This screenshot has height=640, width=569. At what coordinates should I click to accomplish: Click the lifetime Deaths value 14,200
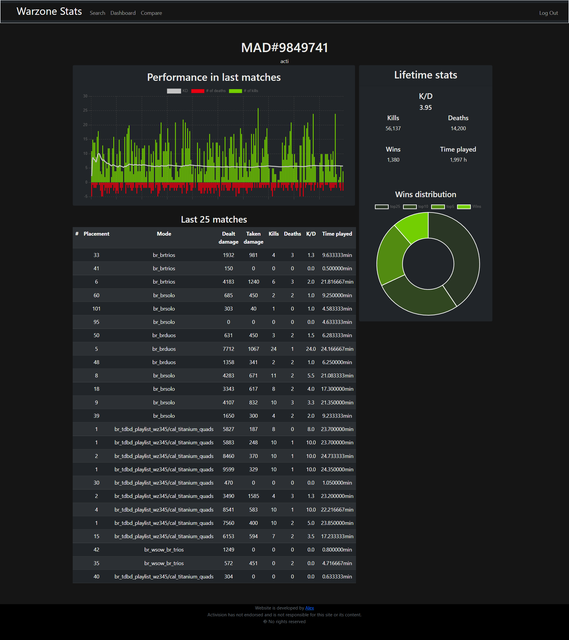pyautogui.click(x=458, y=129)
